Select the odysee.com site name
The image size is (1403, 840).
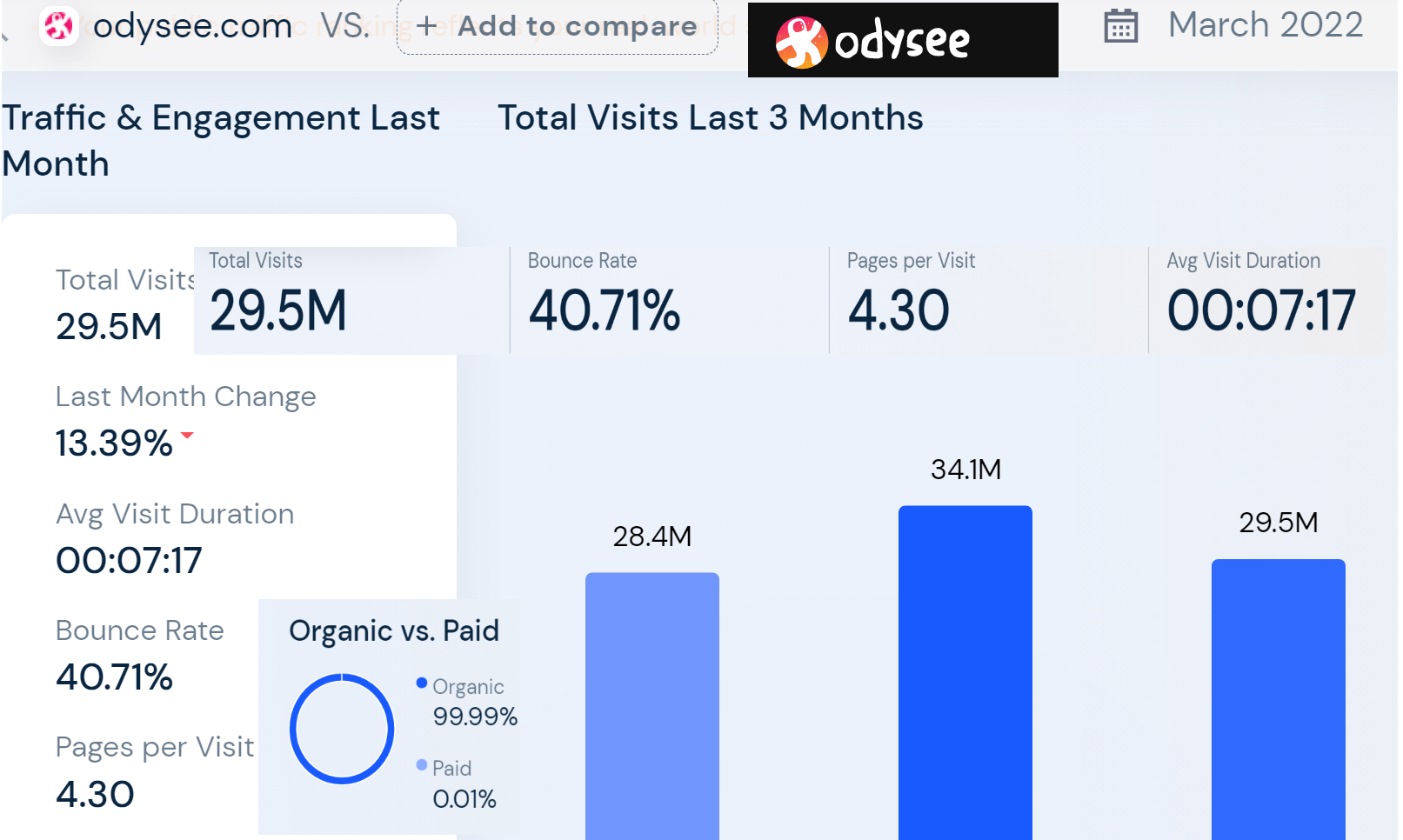[x=192, y=26]
